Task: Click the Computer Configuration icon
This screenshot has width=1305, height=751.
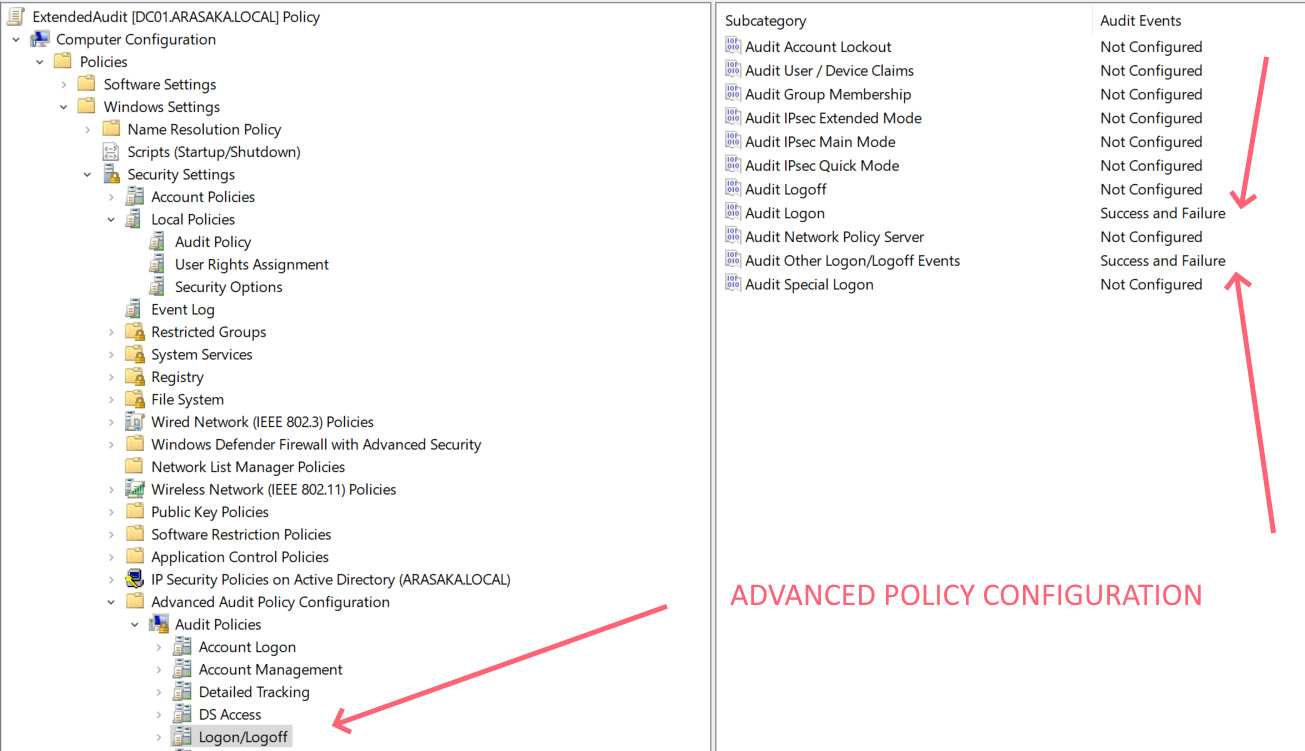Action: [x=40, y=39]
